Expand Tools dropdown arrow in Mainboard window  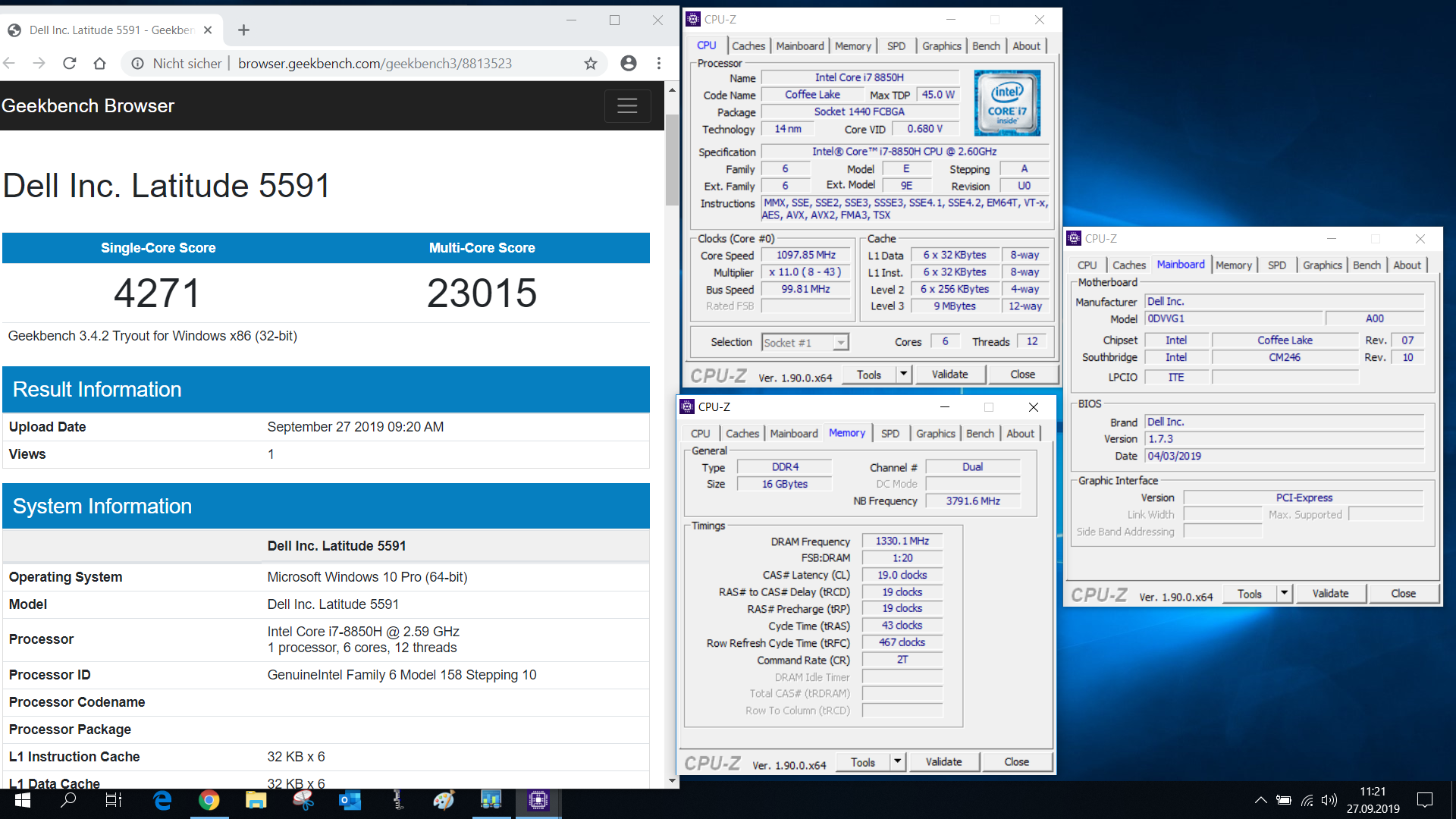tap(1284, 593)
